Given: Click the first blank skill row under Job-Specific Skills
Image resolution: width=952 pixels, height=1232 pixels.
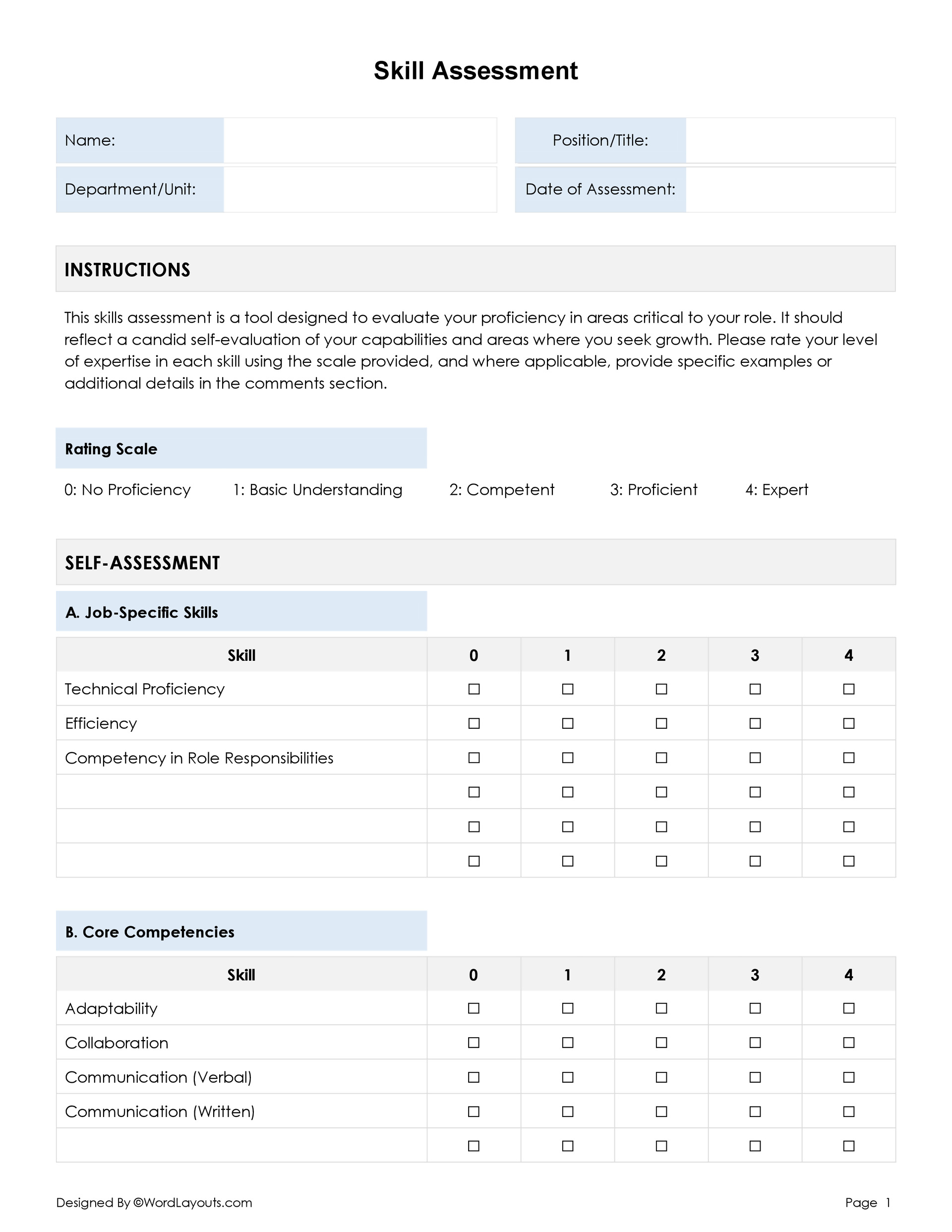Looking at the screenshot, I should coord(241,792).
